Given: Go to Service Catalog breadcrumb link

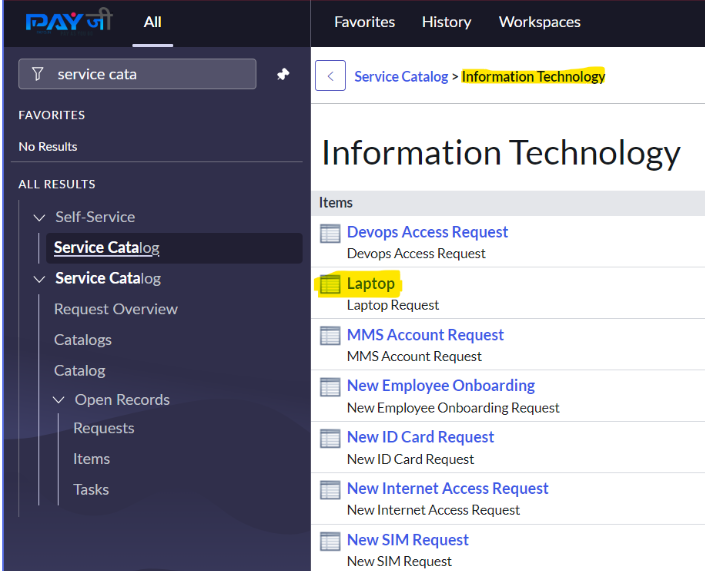Looking at the screenshot, I should tap(401, 76).
